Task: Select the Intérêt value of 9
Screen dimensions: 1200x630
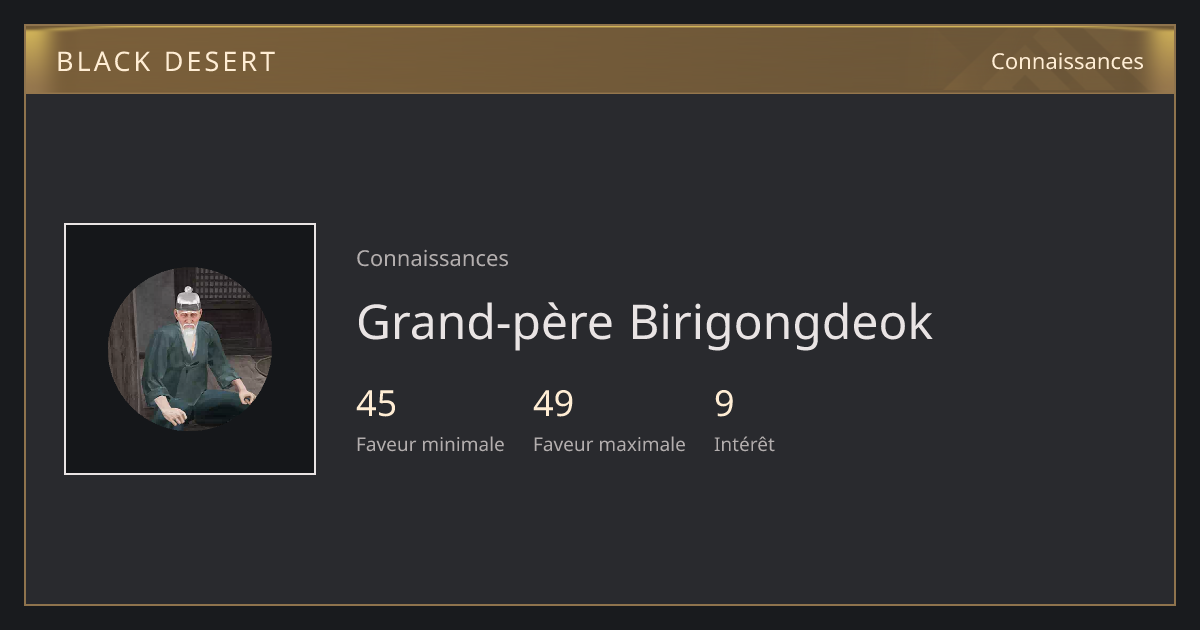Action: click(724, 404)
